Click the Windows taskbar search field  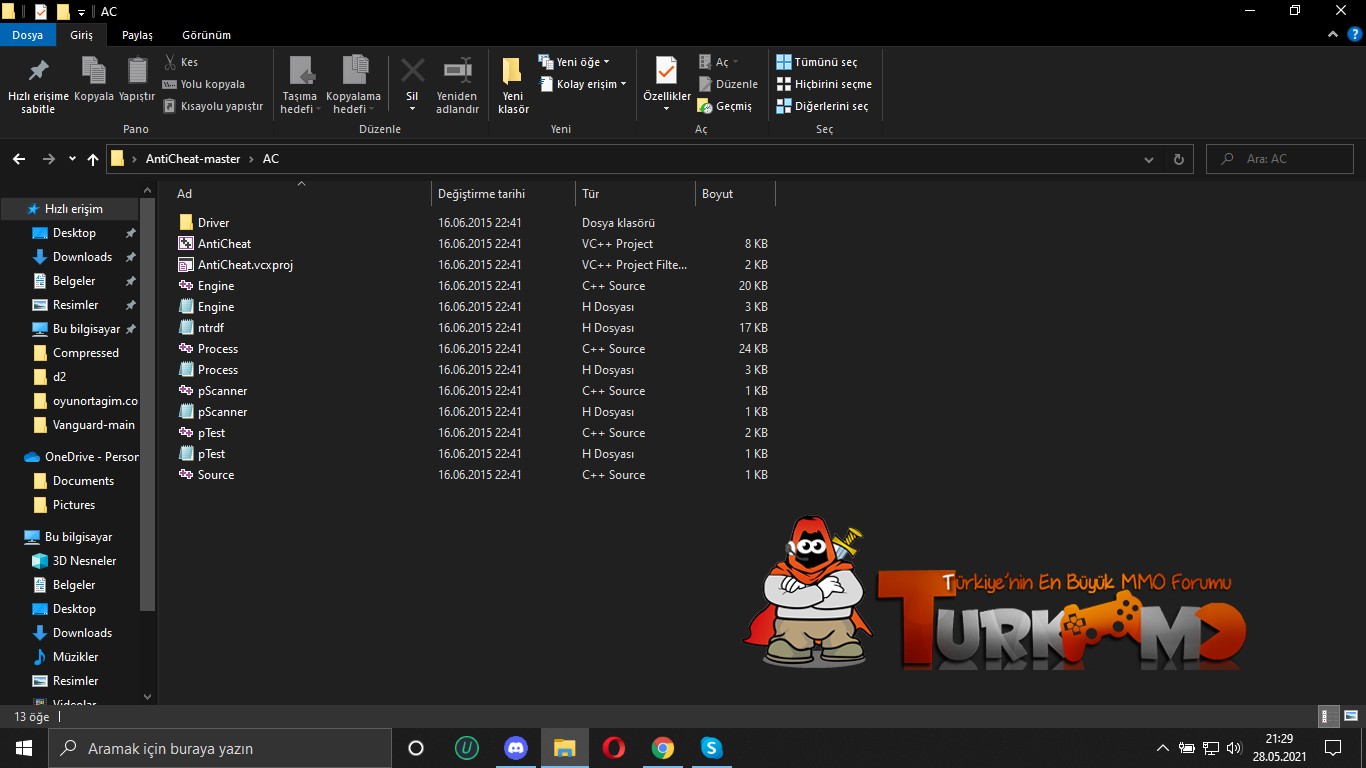pos(220,748)
